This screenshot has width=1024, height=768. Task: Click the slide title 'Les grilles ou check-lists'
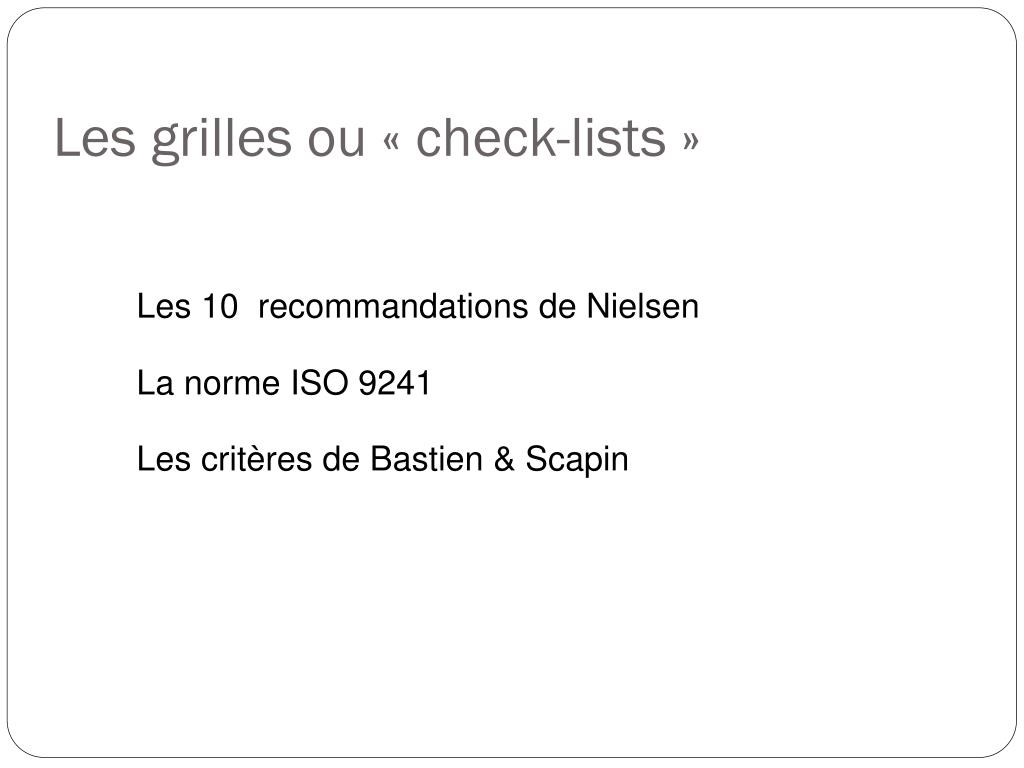pos(377,138)
